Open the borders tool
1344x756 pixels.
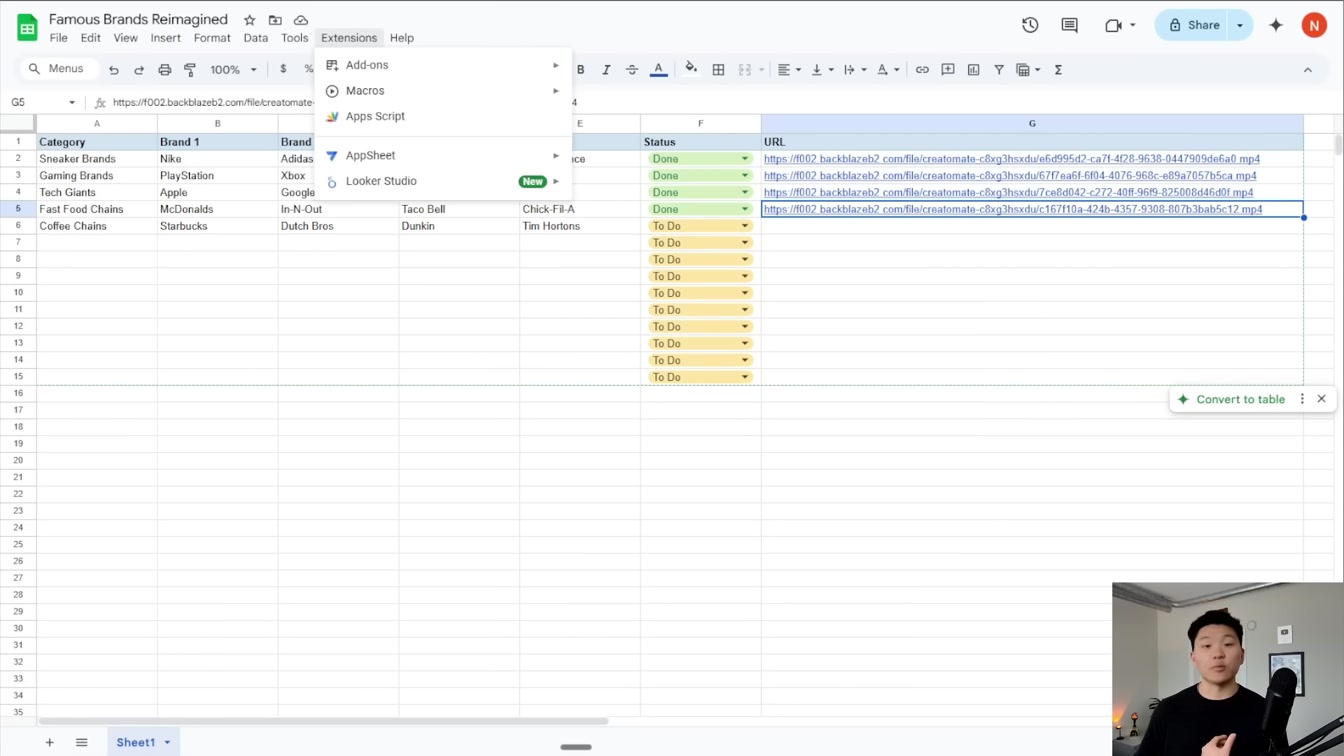click(718, 70)
